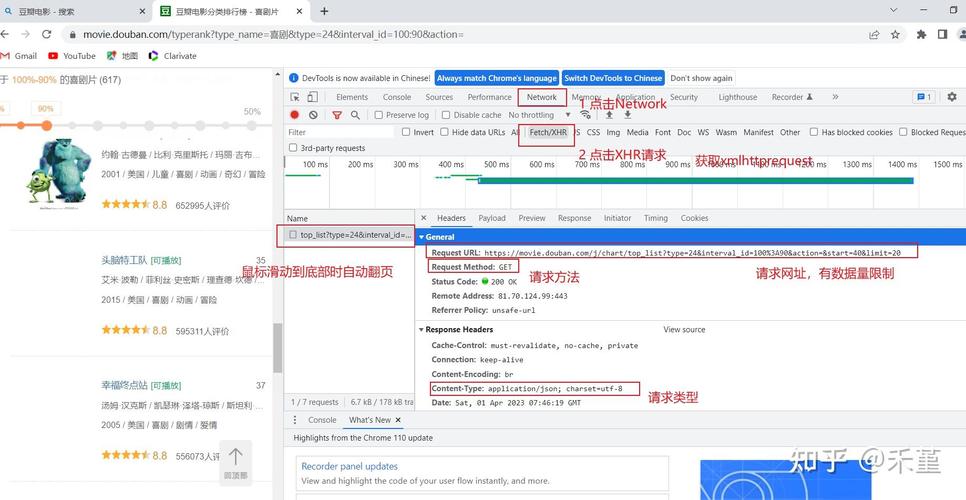Open the Cookies tab
The width and height of the screenshot is (966, 500).
coord(694,218)
